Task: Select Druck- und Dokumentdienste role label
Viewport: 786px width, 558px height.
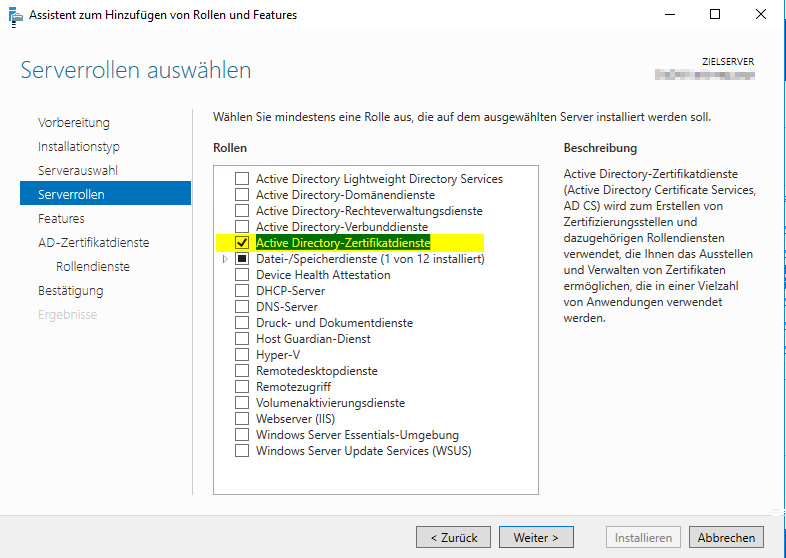Action: coord(334,323)
